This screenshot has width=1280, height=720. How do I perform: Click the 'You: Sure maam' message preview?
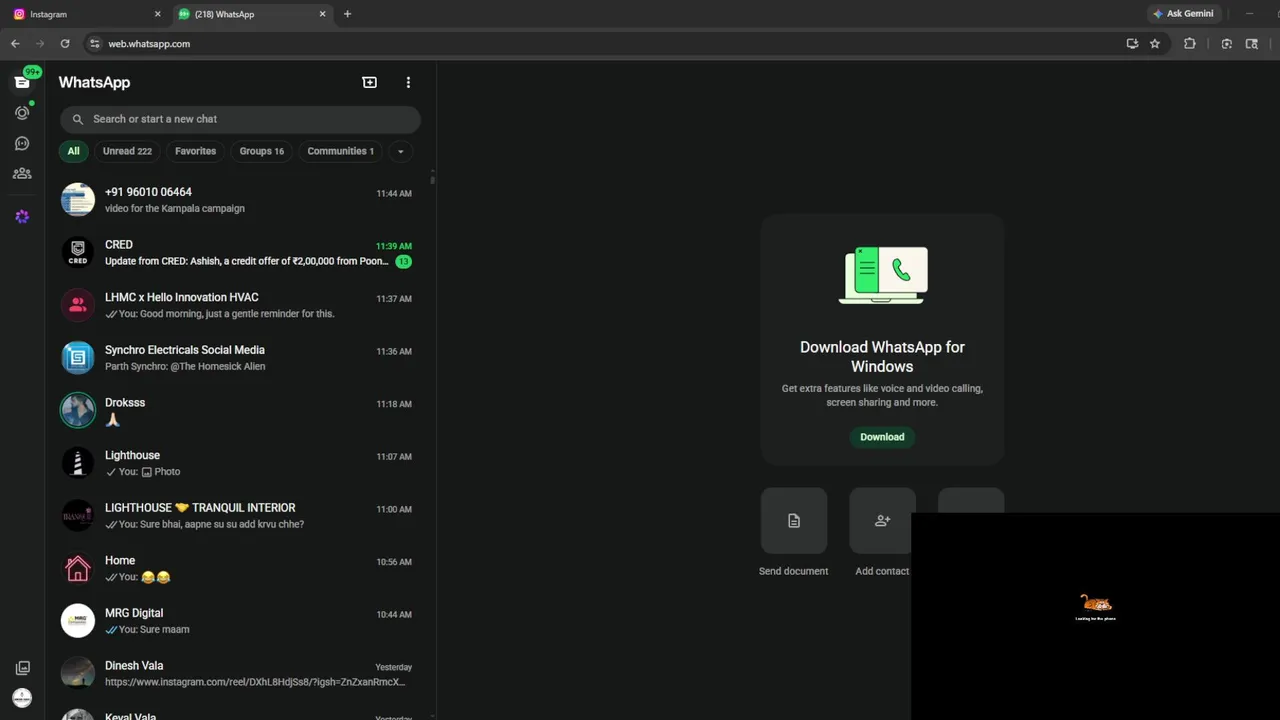coord(154,630)
